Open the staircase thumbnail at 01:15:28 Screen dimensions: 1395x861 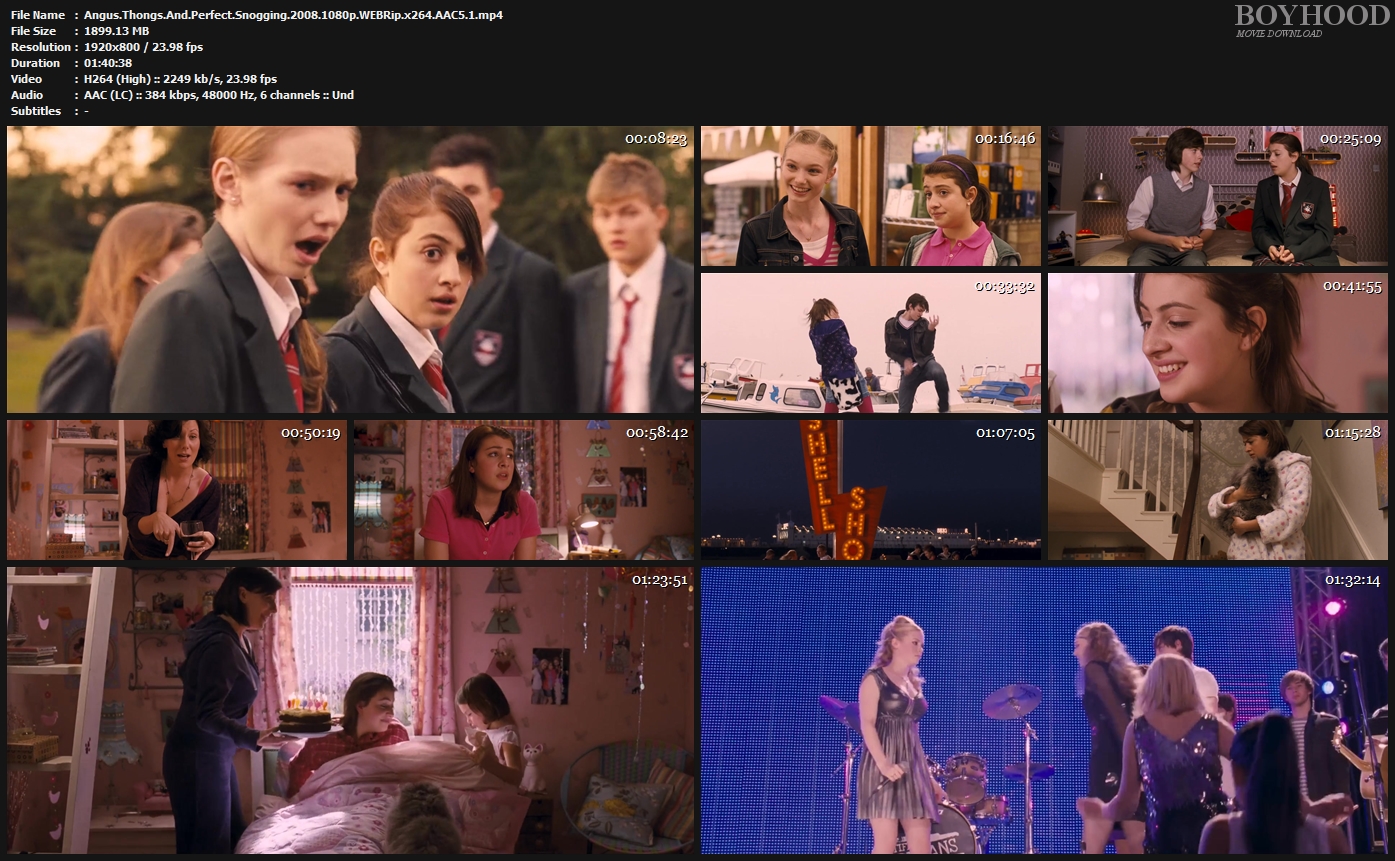(1218, 490)
